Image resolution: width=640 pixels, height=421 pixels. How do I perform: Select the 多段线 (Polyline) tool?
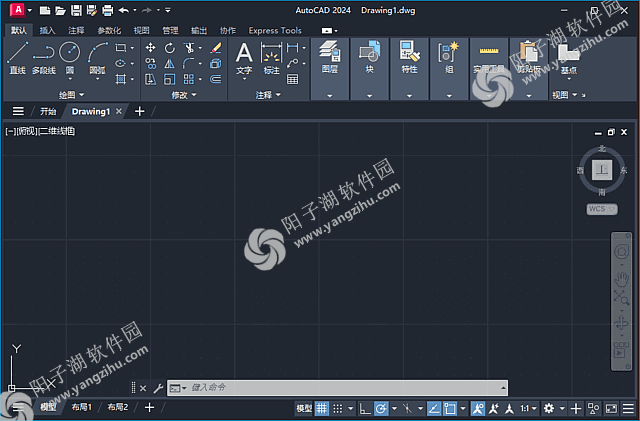44,57
